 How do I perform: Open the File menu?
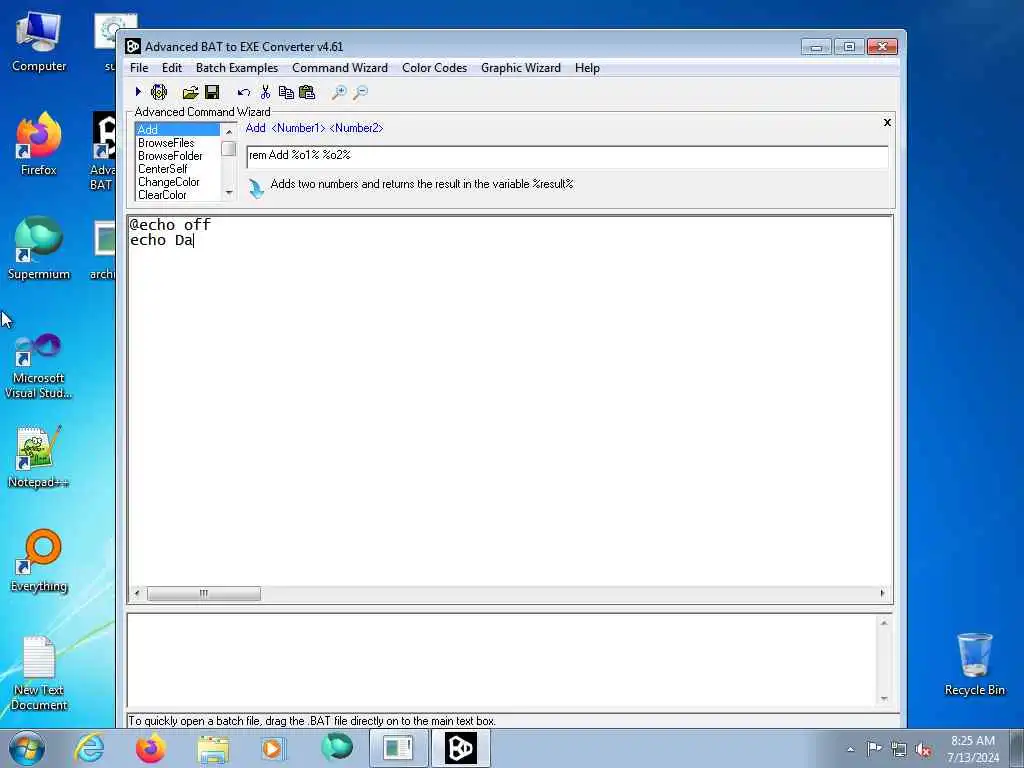tap(139, 68)
